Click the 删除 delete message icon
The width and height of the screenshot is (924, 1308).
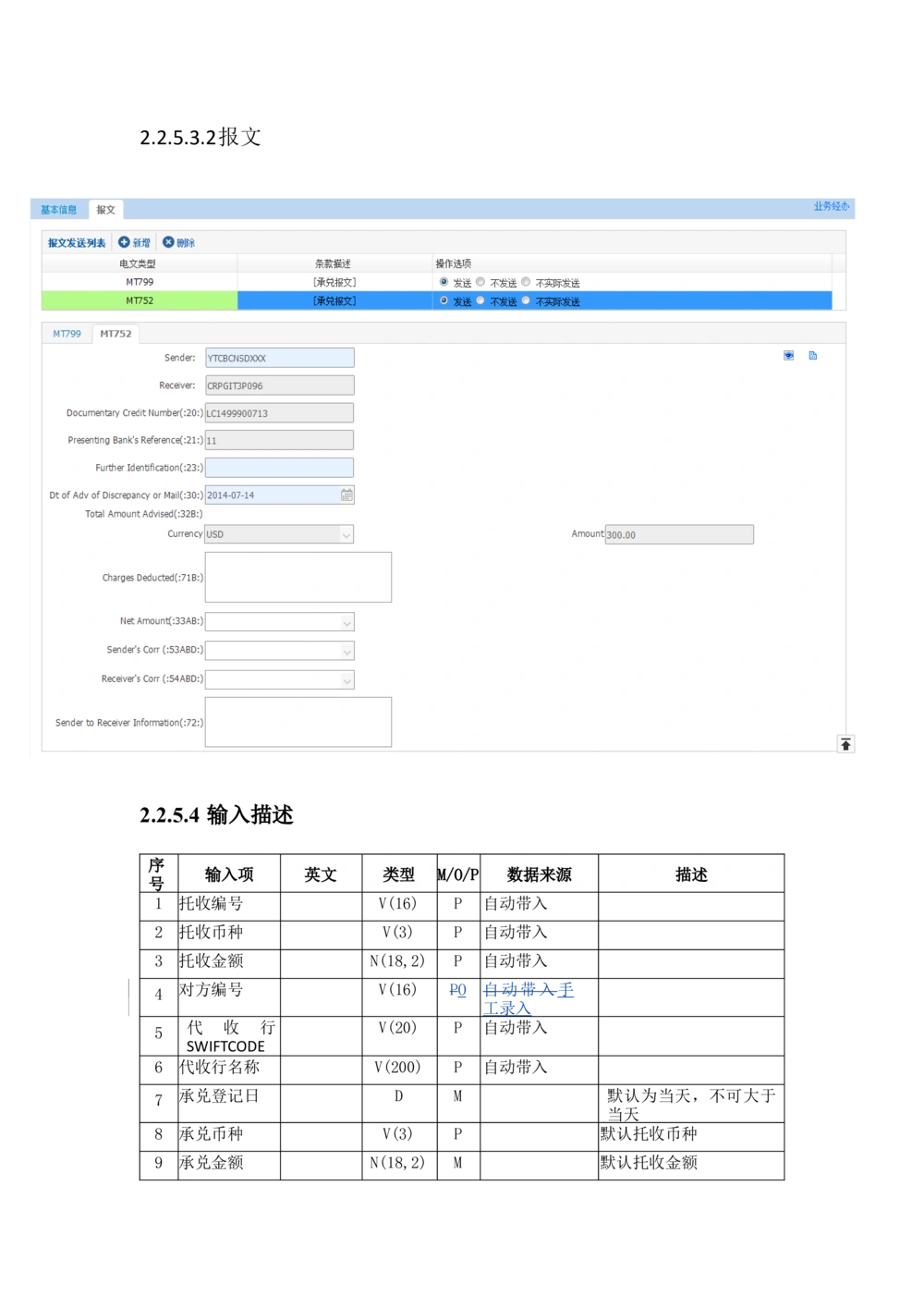click(x=168, y=242)
